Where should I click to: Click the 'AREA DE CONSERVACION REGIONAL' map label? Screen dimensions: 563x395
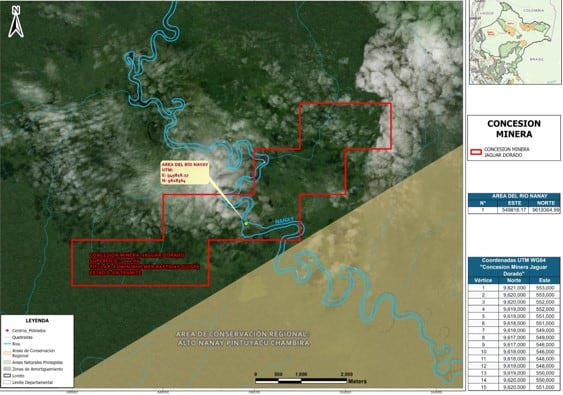click(x=242, y=334)
